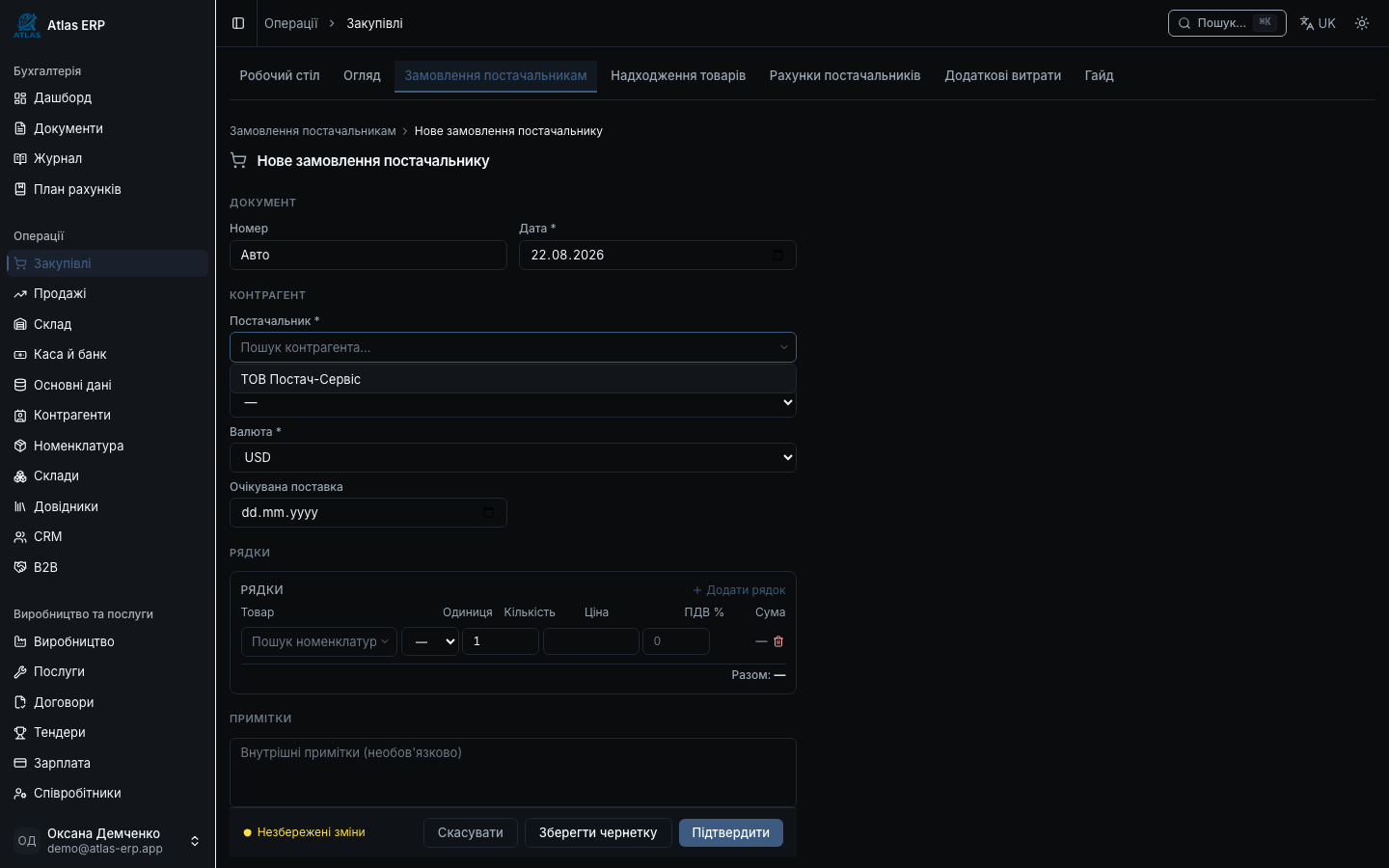Open План рахунків
The width and height of the screenshot is (1389, 868).
(107, 189)
